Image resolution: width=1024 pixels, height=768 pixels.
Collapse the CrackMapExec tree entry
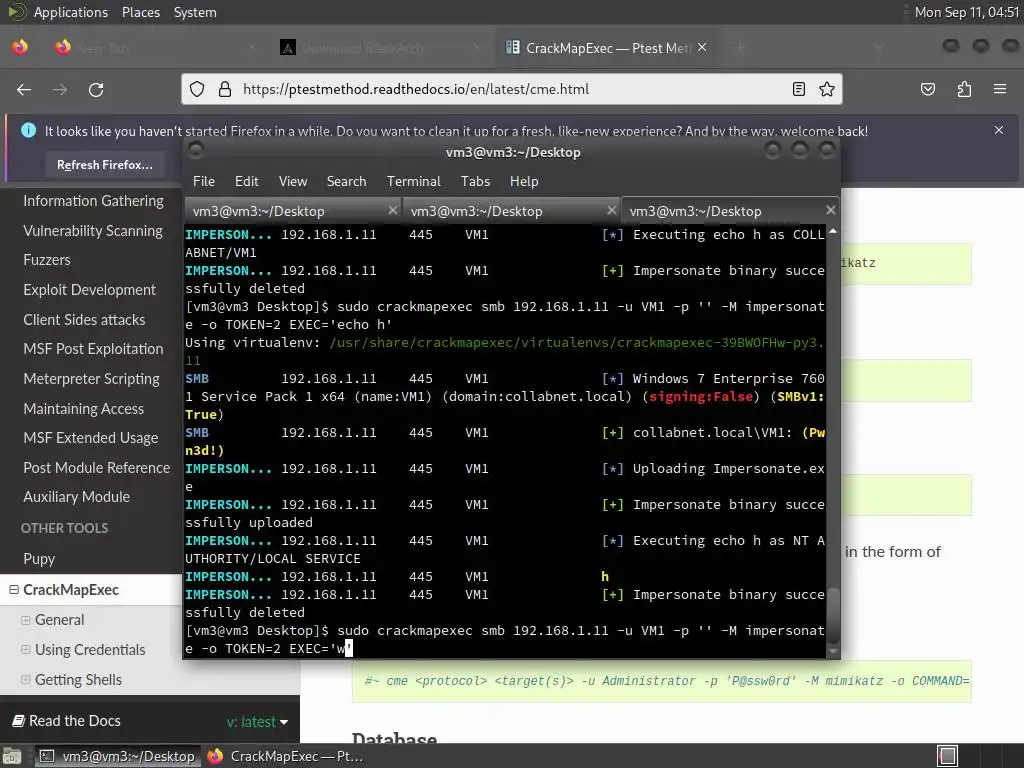click(14, 590)
